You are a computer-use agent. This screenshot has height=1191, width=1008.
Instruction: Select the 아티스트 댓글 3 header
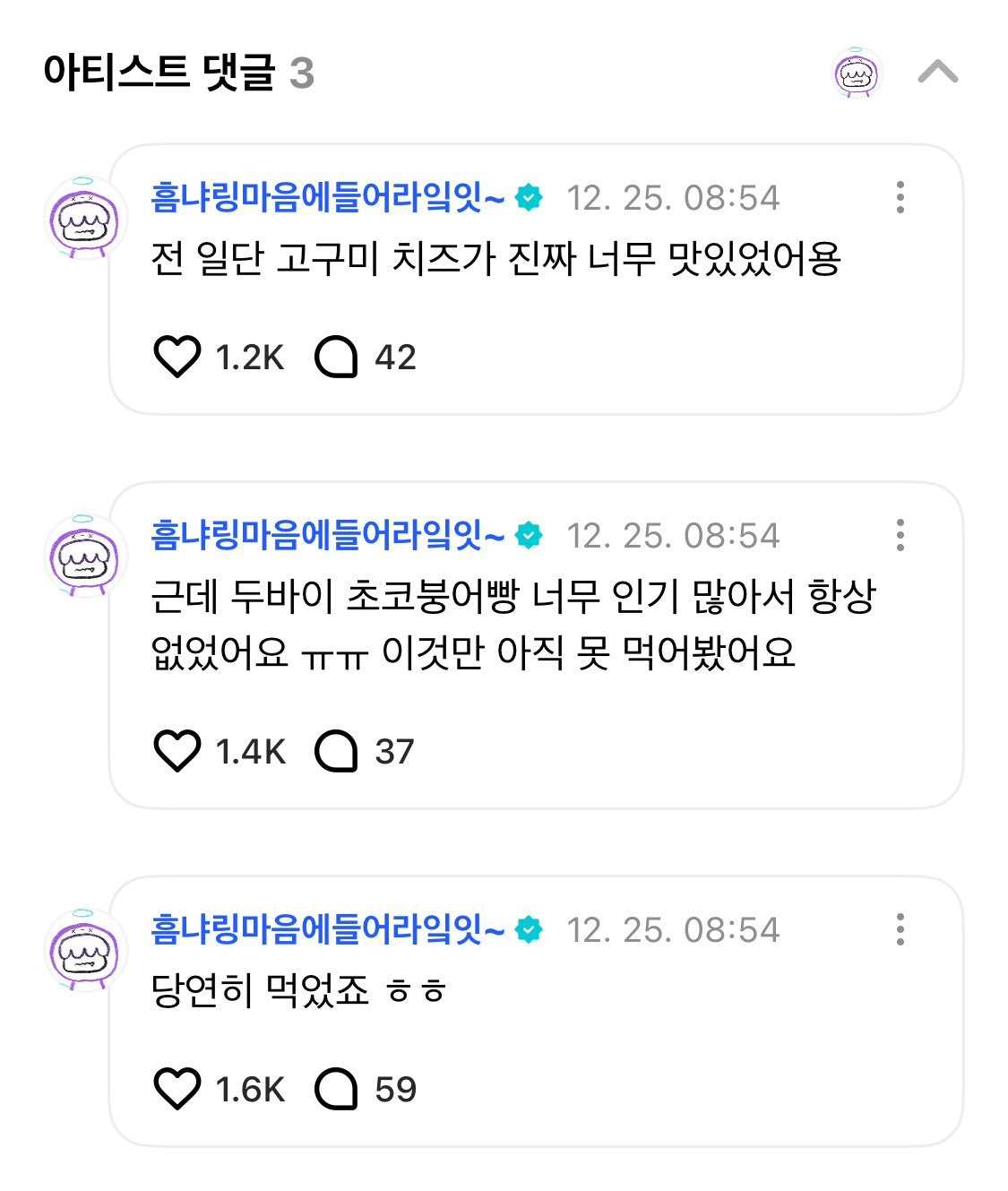[x=178, y=73]
